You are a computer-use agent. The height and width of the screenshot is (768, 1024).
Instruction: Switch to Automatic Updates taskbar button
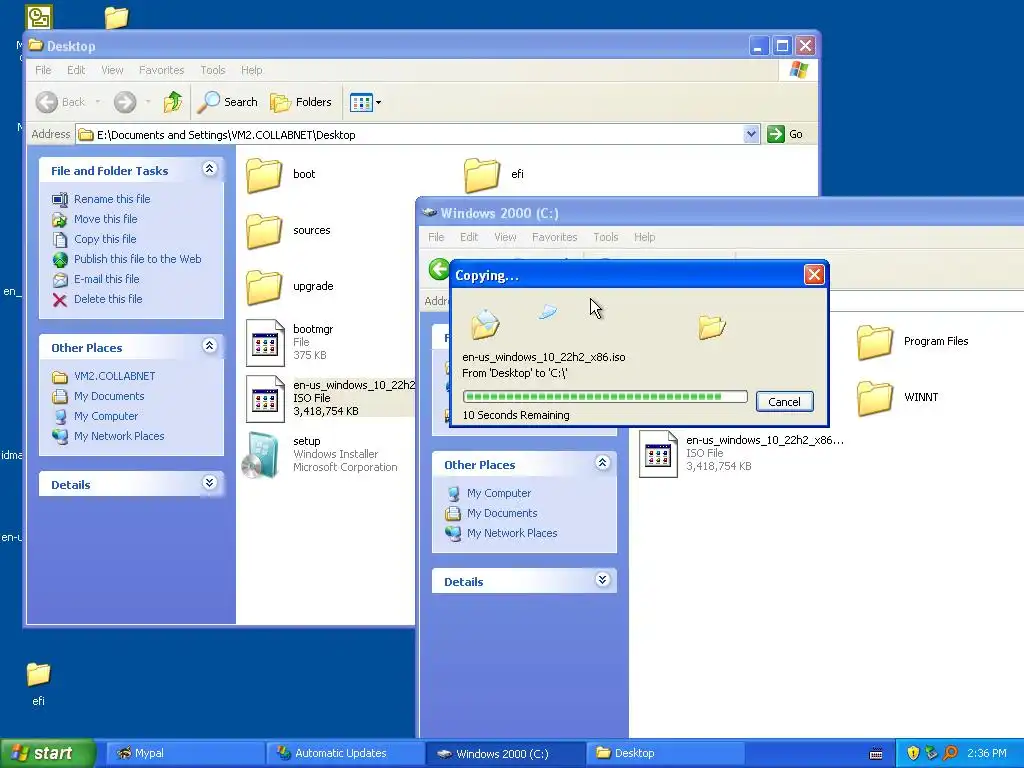[x=345, y=753]
